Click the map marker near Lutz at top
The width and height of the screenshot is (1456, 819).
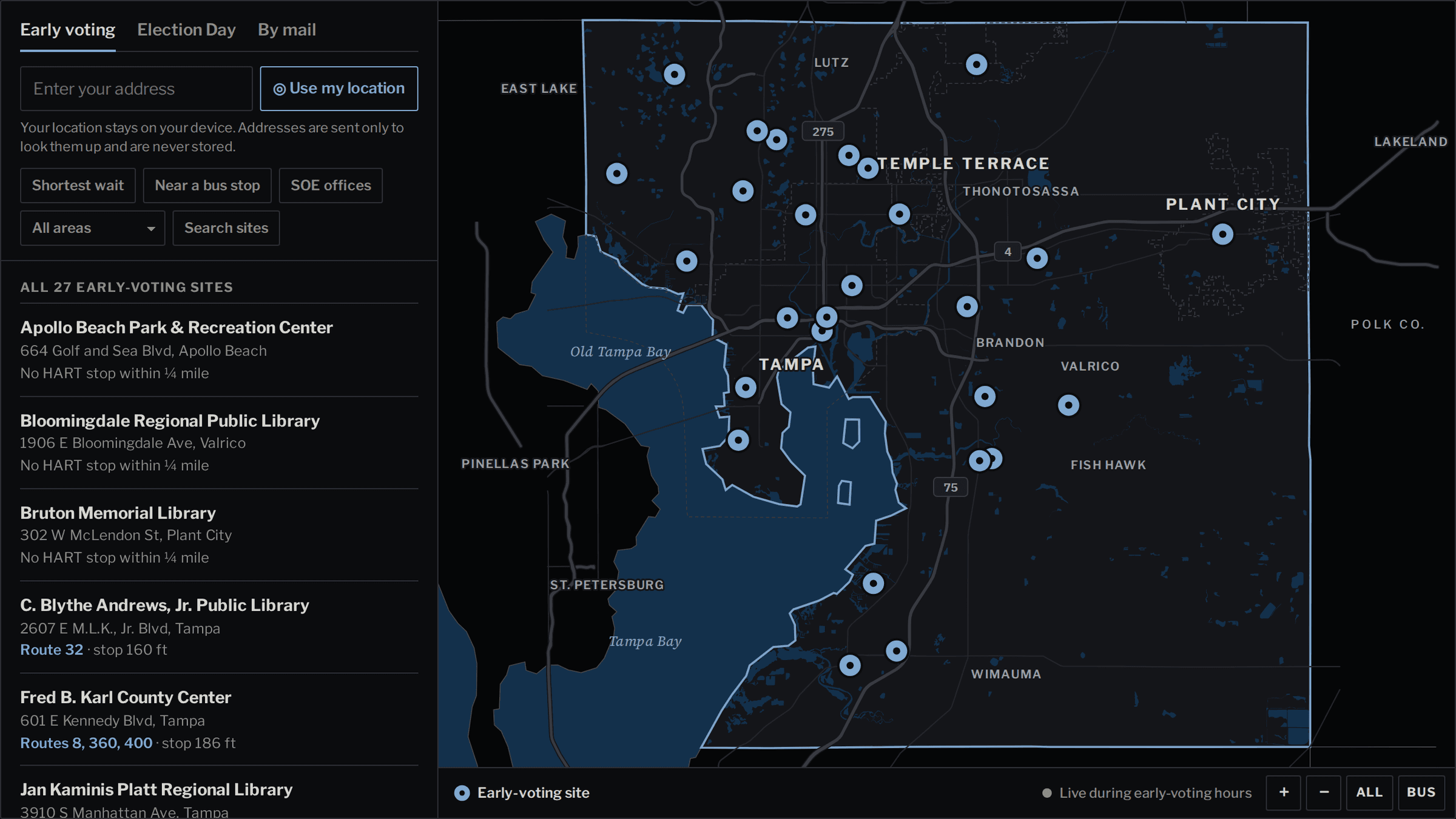976,64
